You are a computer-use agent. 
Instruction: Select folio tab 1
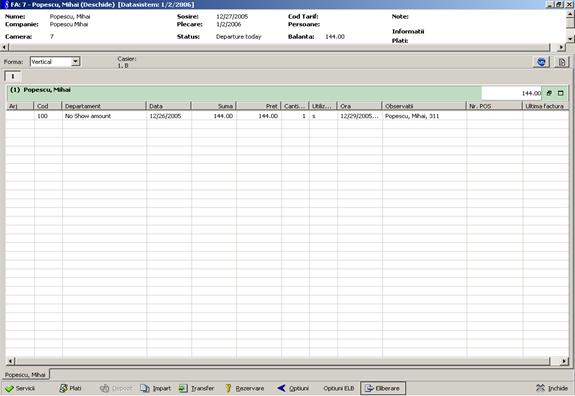[x=12, y=76]
